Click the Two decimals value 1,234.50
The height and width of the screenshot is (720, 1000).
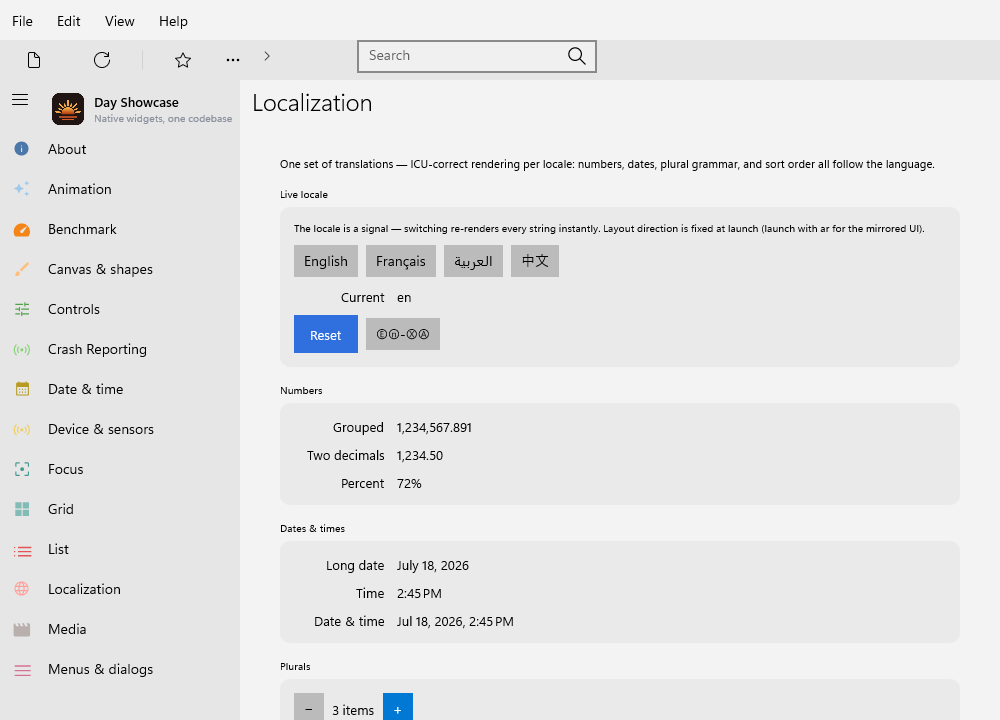point(420,456)
